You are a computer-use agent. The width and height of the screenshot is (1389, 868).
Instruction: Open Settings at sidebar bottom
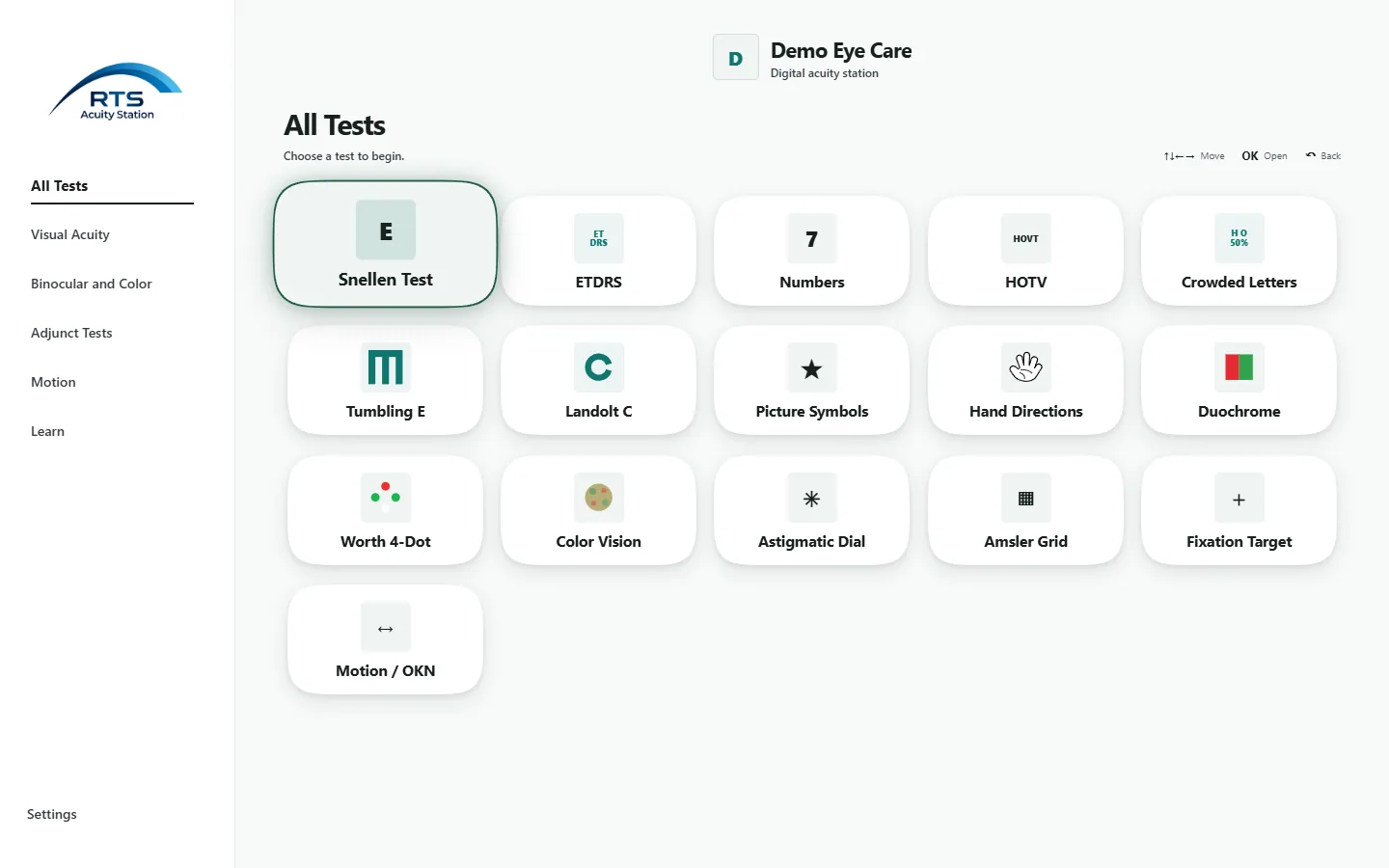[52, 814]
